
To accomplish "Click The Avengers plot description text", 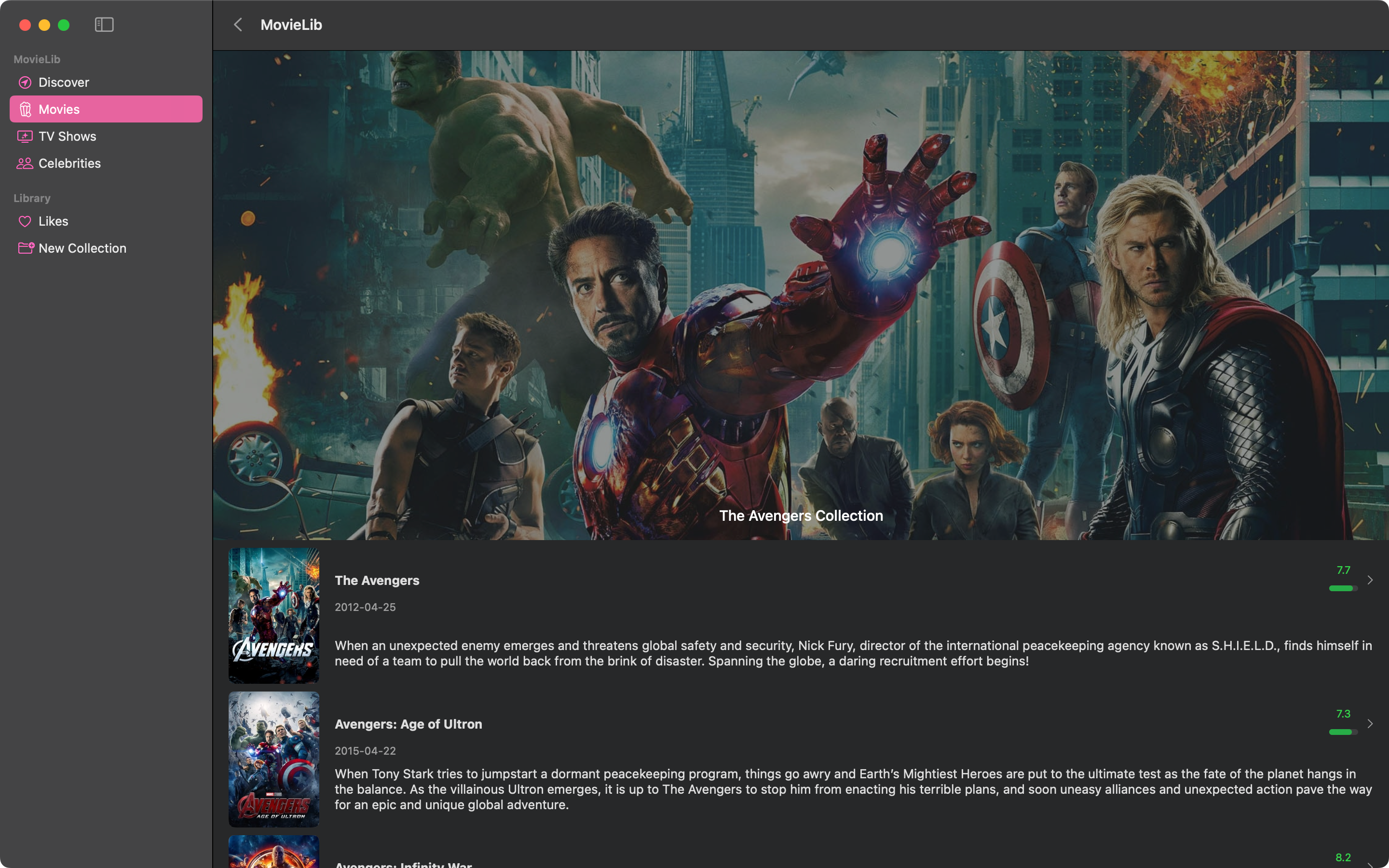I will click(x=854, y=653).
